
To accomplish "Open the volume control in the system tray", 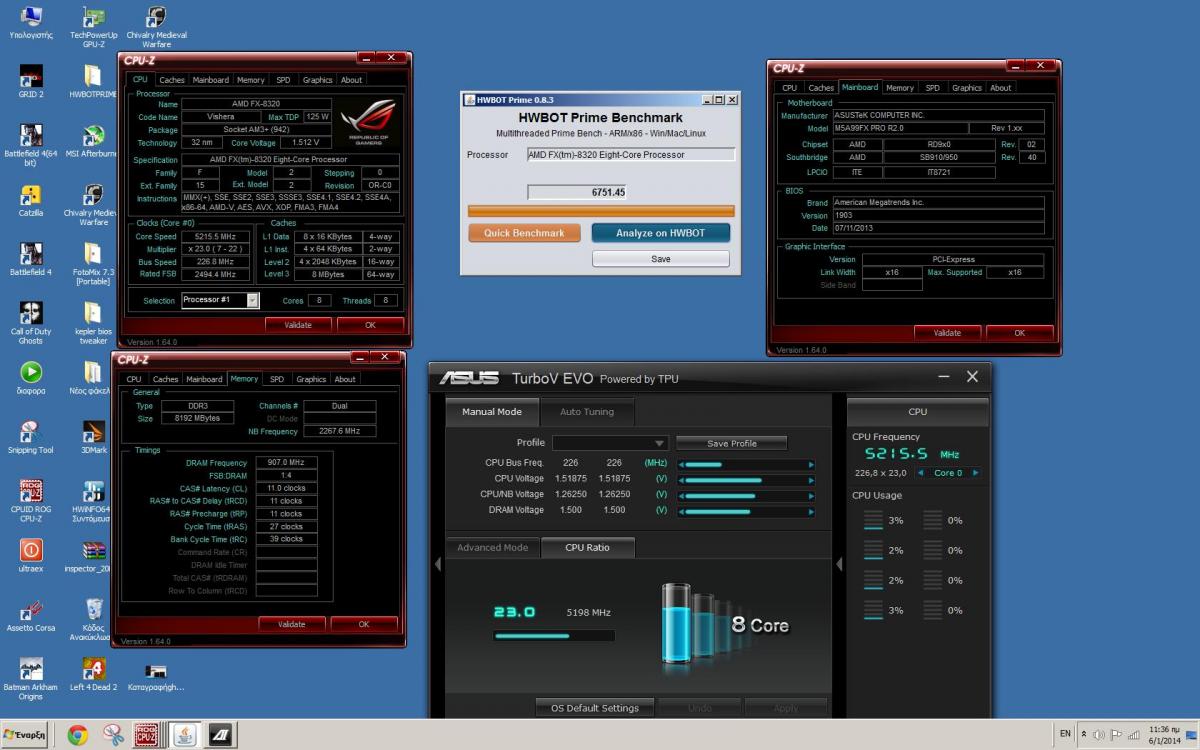I will pos(1099,735).
